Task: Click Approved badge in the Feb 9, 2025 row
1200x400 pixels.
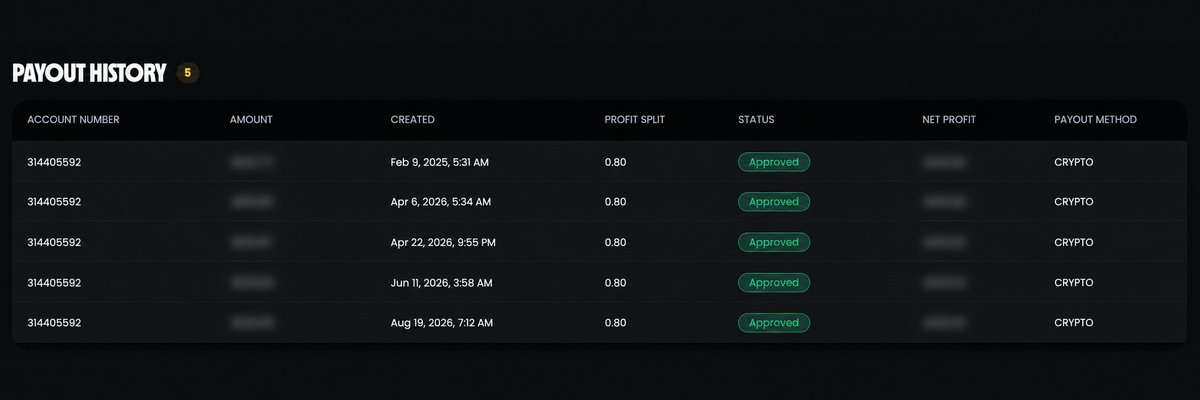Action: pos(774,162)
